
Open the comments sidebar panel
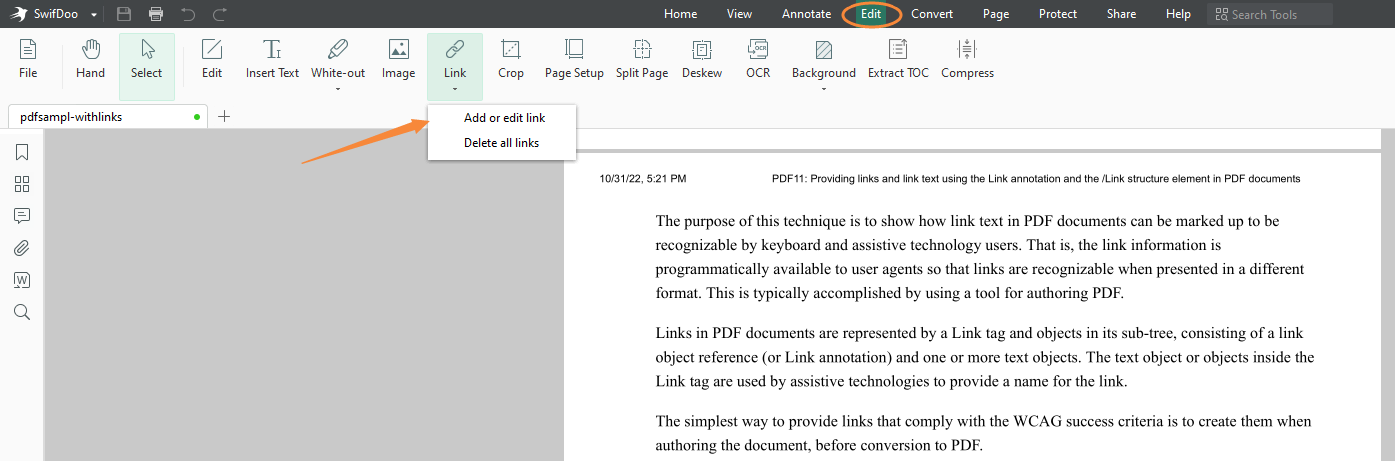point(22,216)
